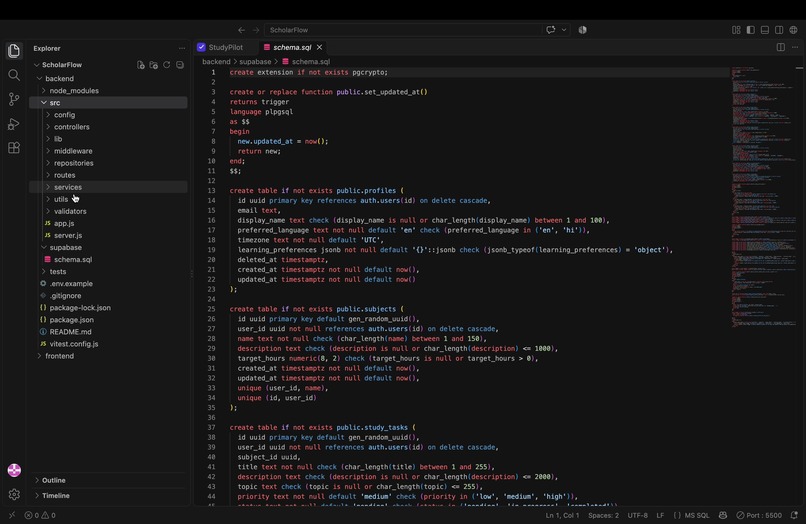Open the globe icon in title bar
Screen dimensions: 806x524
794,30
